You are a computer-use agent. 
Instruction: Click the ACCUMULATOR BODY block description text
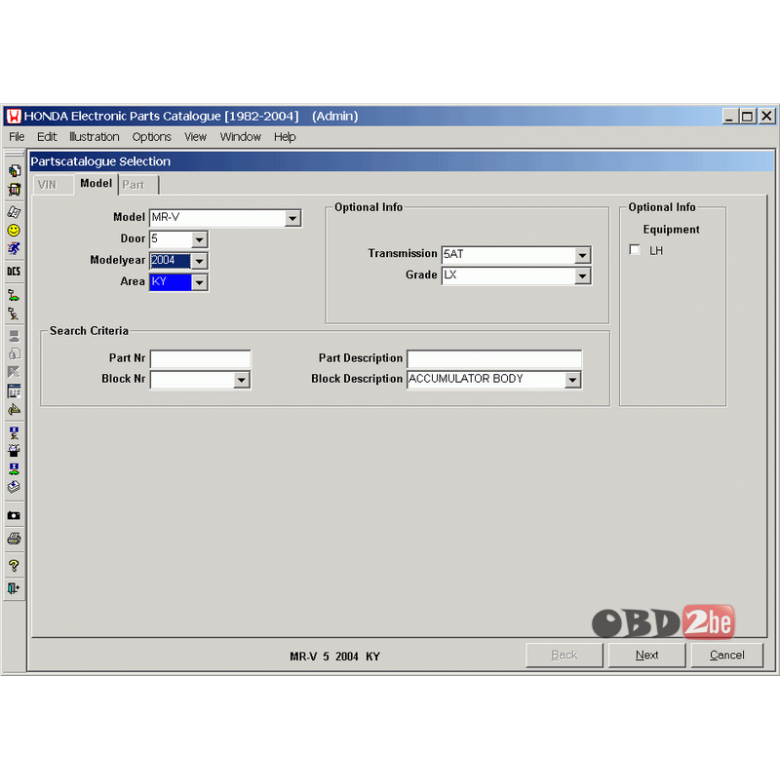pyautogui.click(x=466, y=379)
